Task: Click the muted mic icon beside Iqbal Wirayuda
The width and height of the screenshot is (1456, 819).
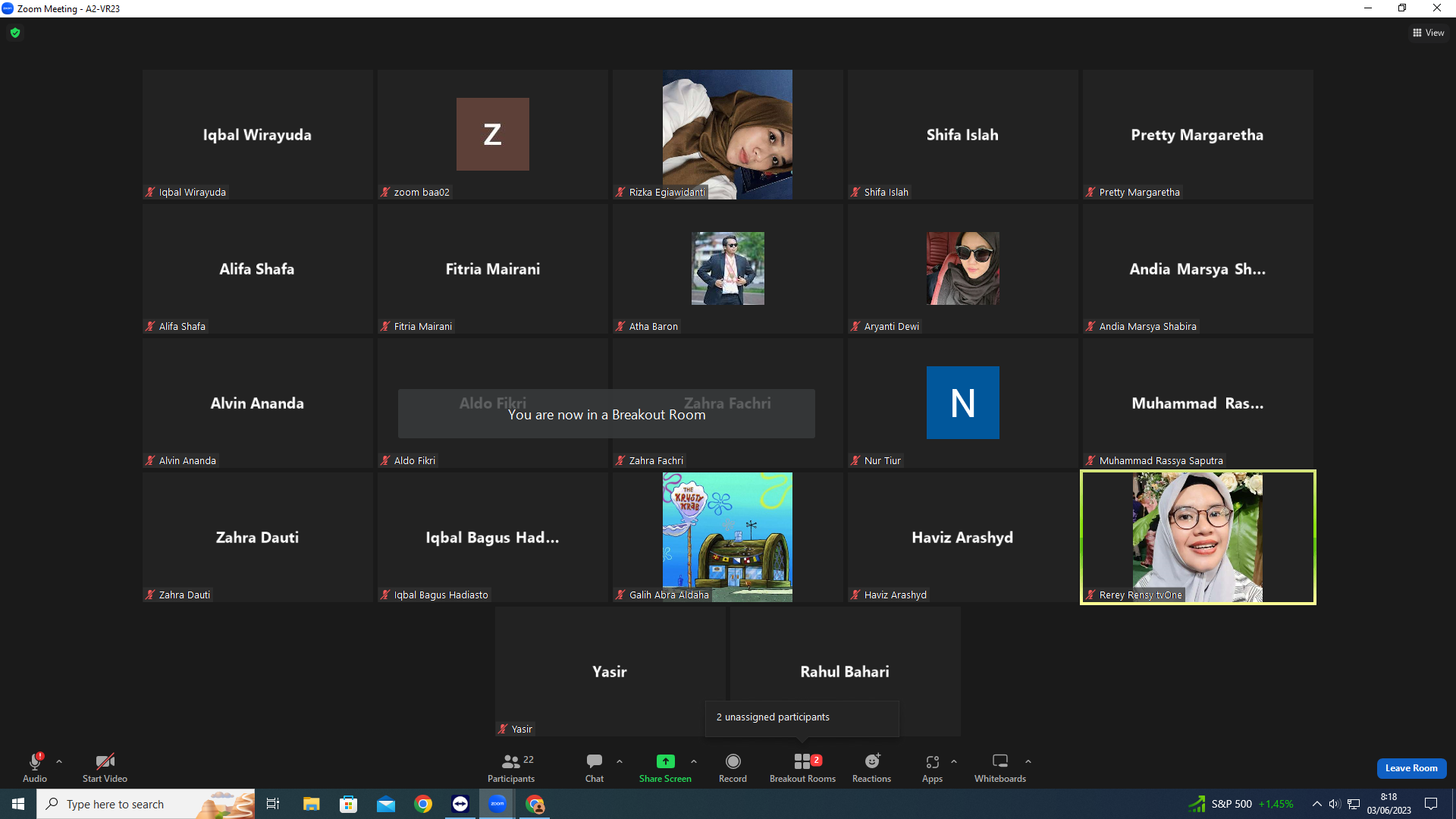Action: coord(151,192)
